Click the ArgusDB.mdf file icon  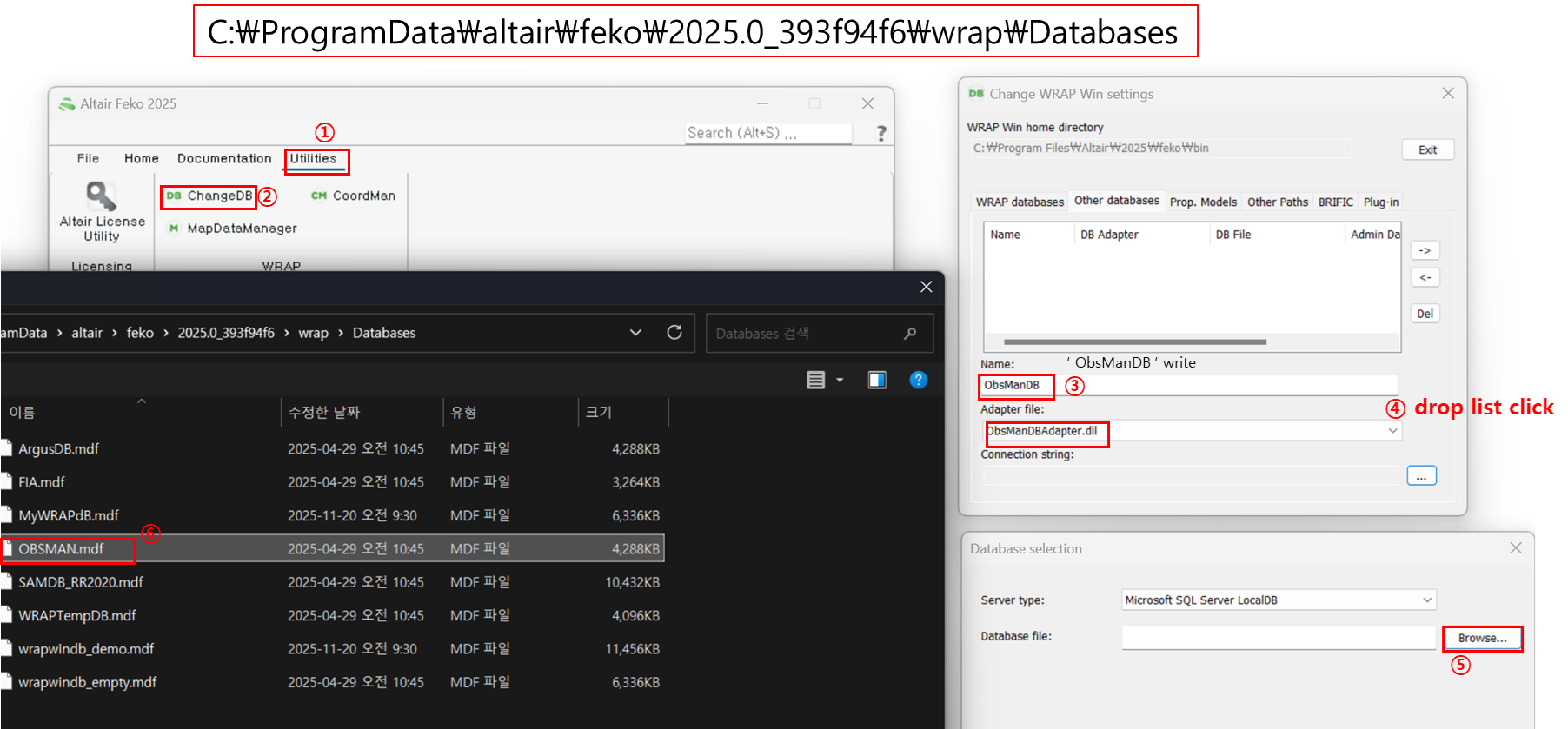coord(6,448)
